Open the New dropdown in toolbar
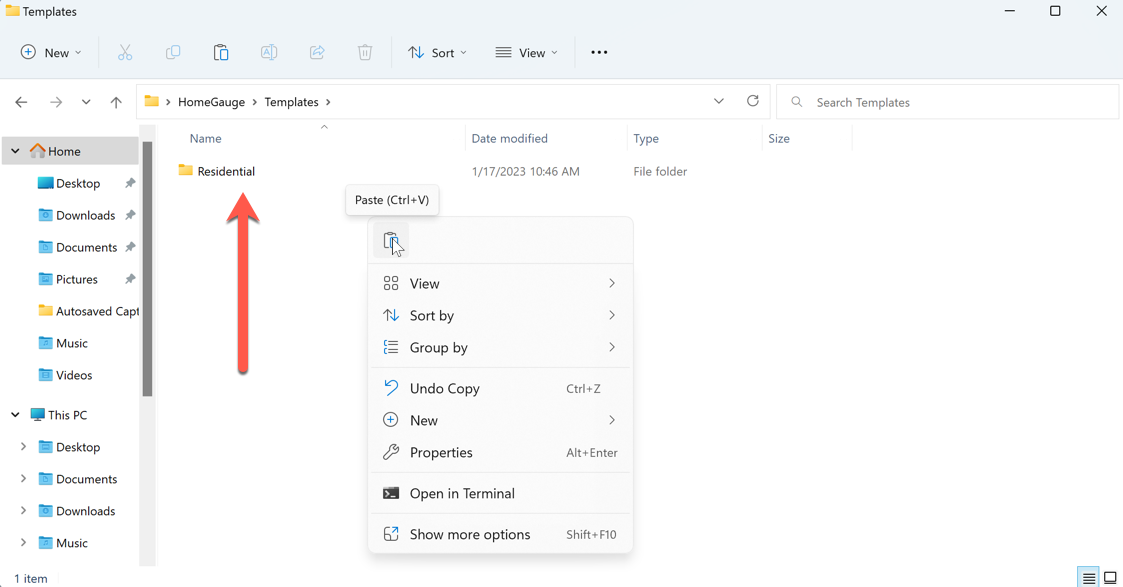Screen dimensions: 1123x587 click(51, 53)
